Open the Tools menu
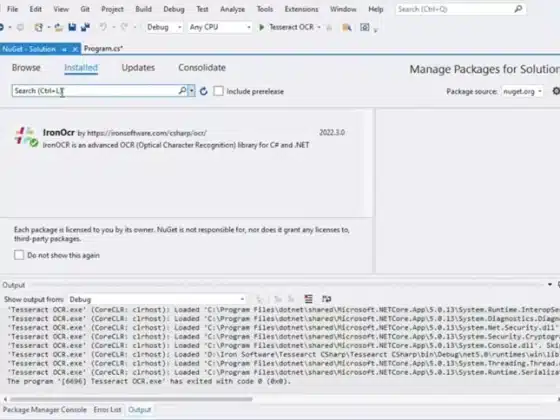 tap(265, 9)
